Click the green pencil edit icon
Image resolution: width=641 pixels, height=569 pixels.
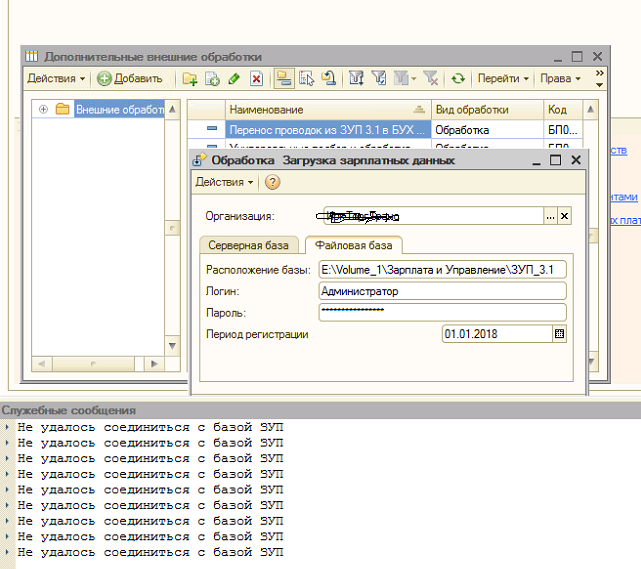(234, 78)
